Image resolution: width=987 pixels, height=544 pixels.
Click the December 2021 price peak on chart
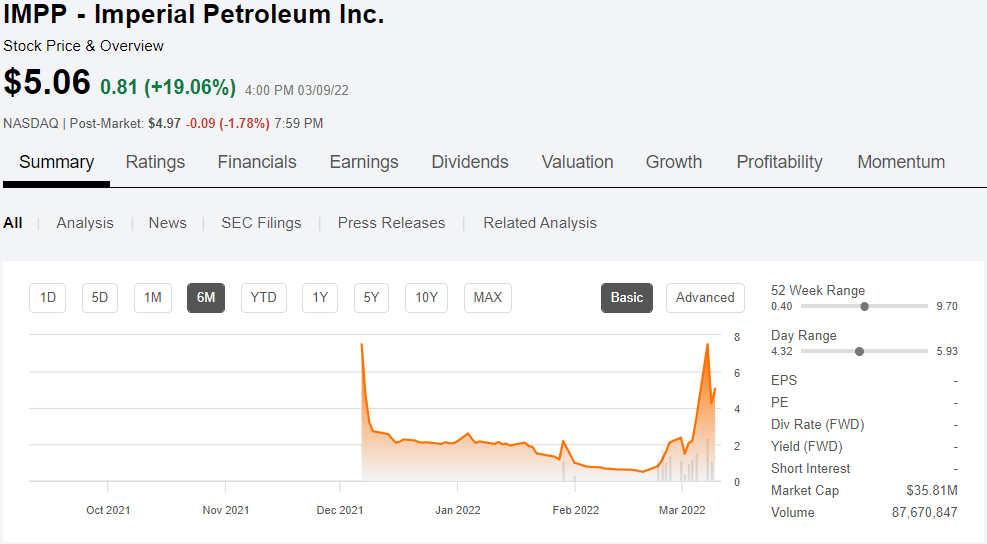click(362, 344)
